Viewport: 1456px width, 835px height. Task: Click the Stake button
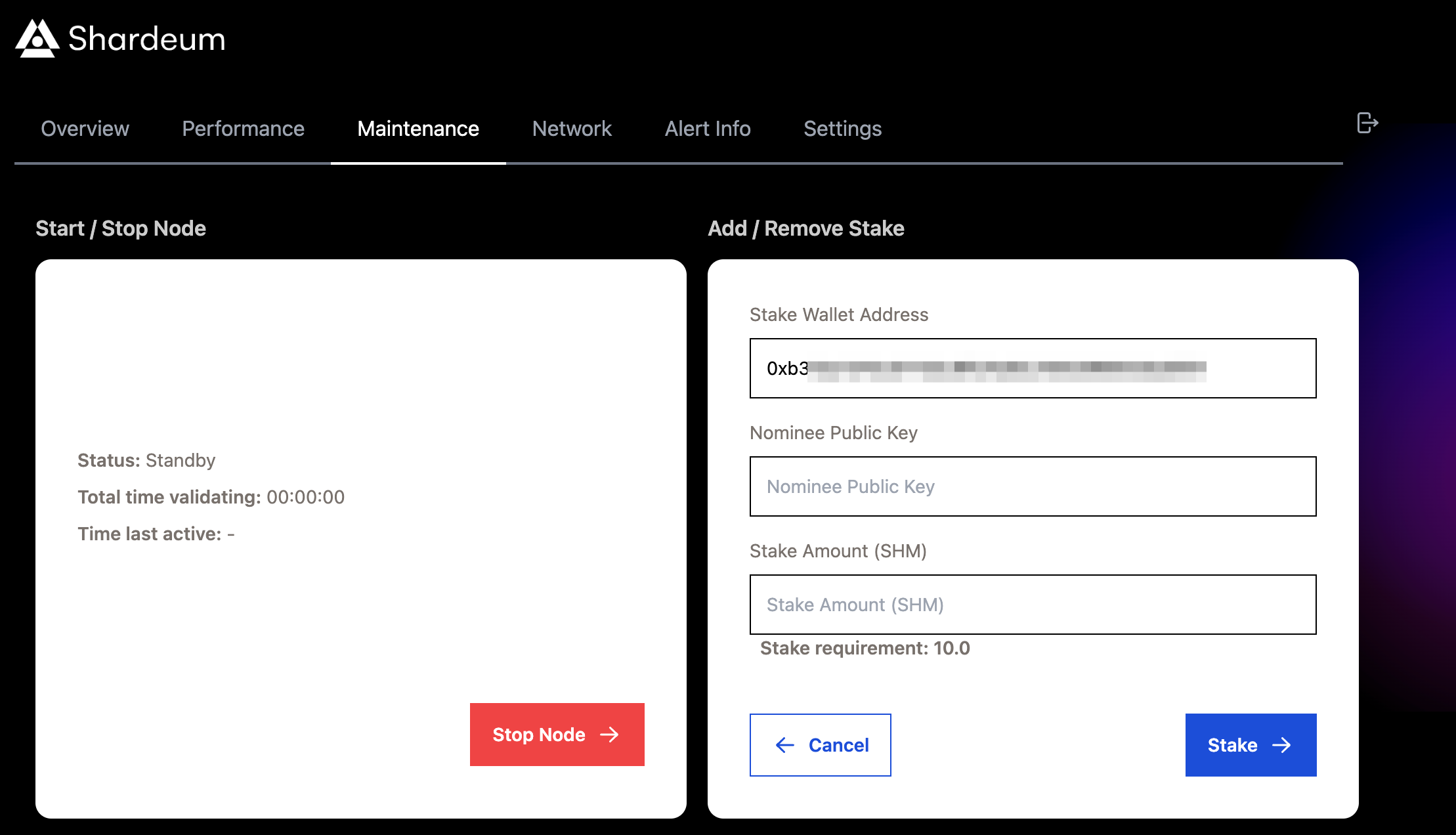(x=1251, y=745)
